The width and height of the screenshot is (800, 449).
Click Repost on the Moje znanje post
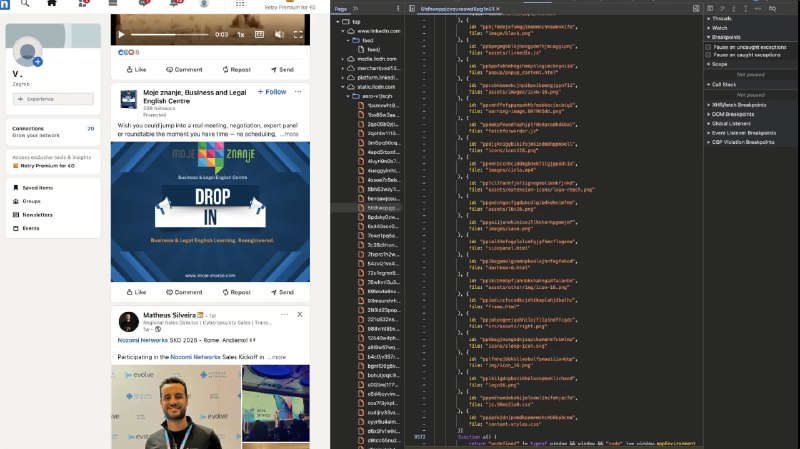[235, 292]
